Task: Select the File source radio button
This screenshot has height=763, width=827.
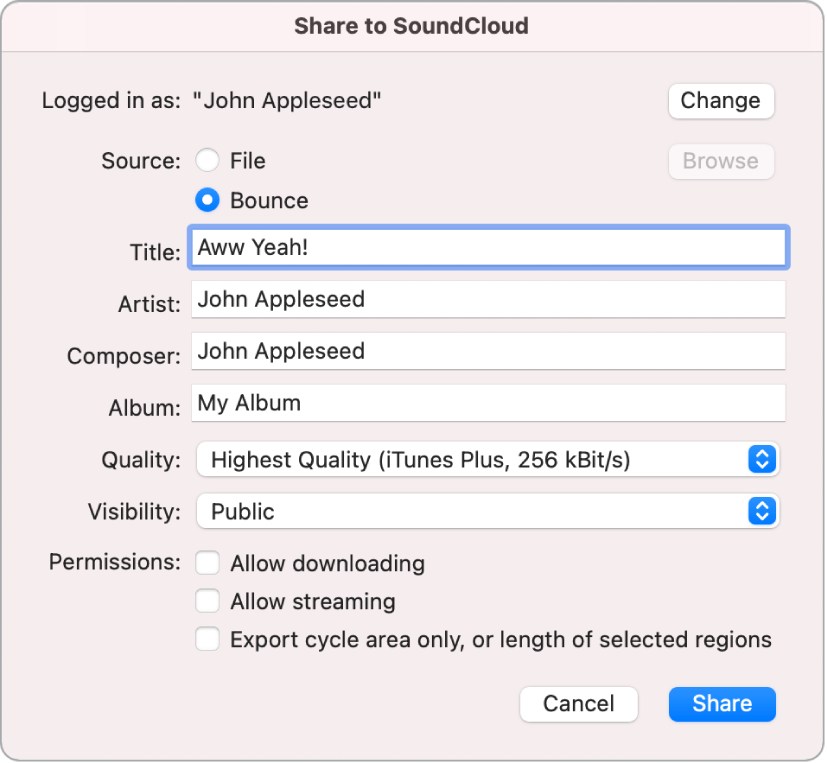Action: tap(207, 160)
